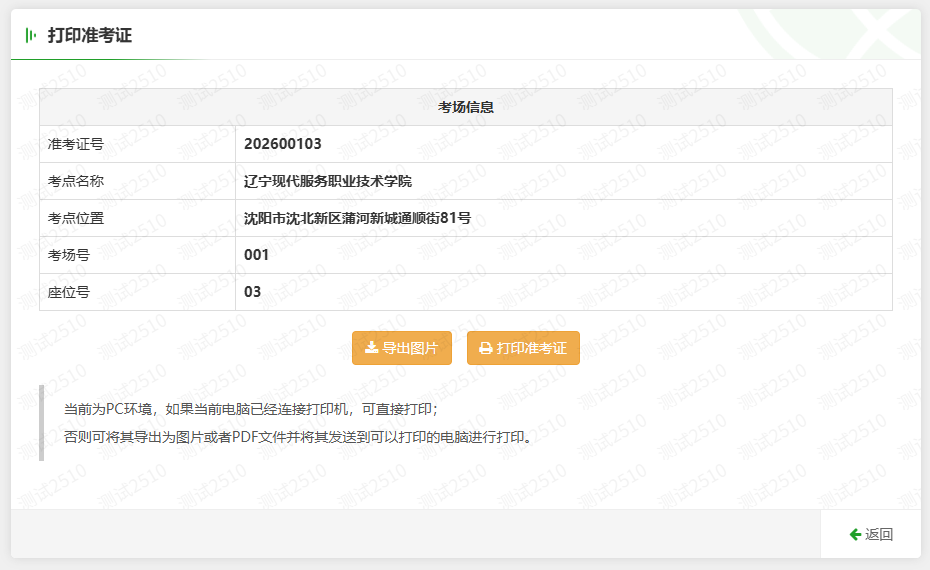Select the seat number 03
This screenshot has width=930, height=570.
coord(252,292)
